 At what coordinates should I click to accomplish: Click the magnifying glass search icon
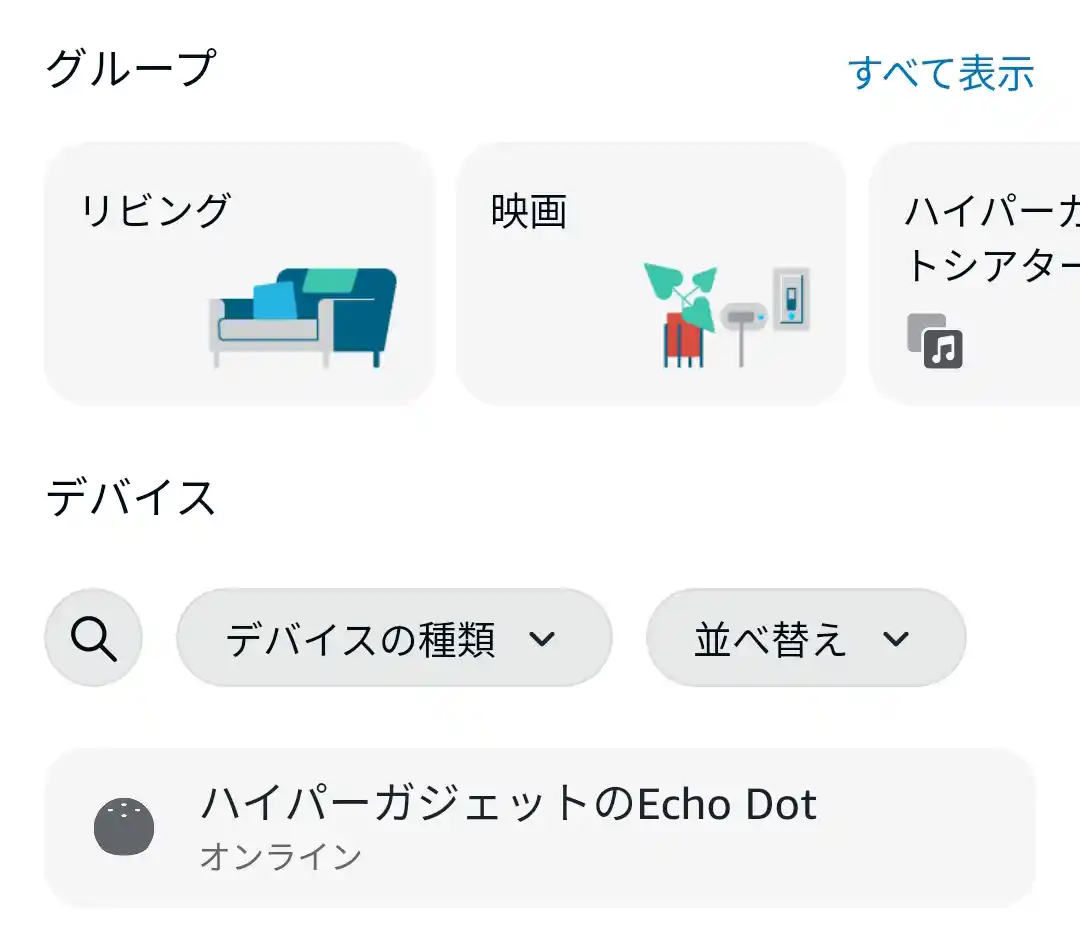pyautogui.click(x=93, y=637)
